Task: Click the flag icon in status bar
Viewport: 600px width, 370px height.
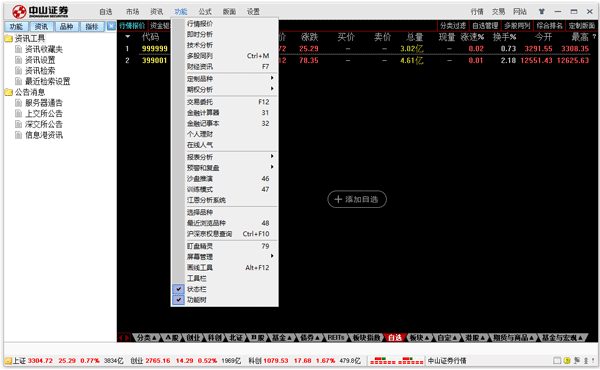Action: point(577,360)
